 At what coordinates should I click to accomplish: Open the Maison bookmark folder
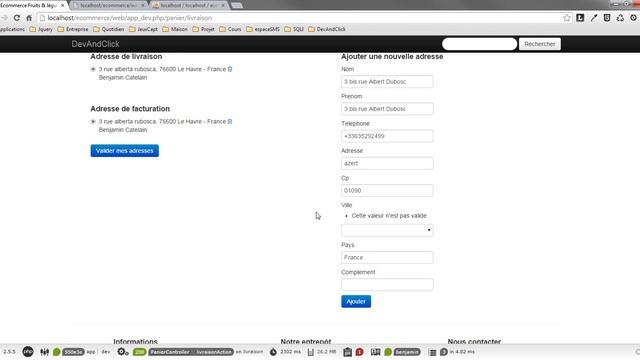175,29
